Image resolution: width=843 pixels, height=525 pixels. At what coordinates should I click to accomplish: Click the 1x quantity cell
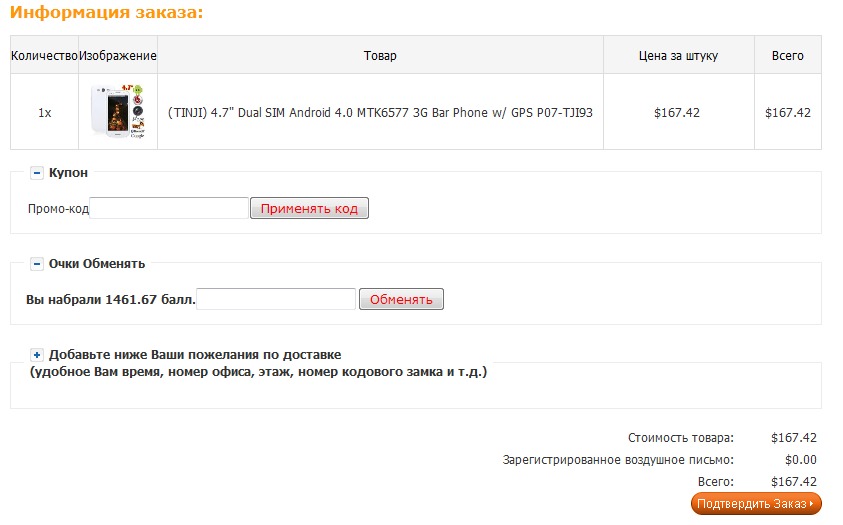click(x=44, y=113)
